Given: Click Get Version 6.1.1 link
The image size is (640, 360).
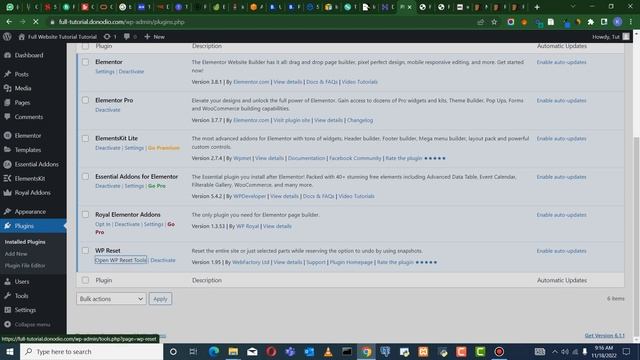Looking at the screenshot, I should coord(604,336).
